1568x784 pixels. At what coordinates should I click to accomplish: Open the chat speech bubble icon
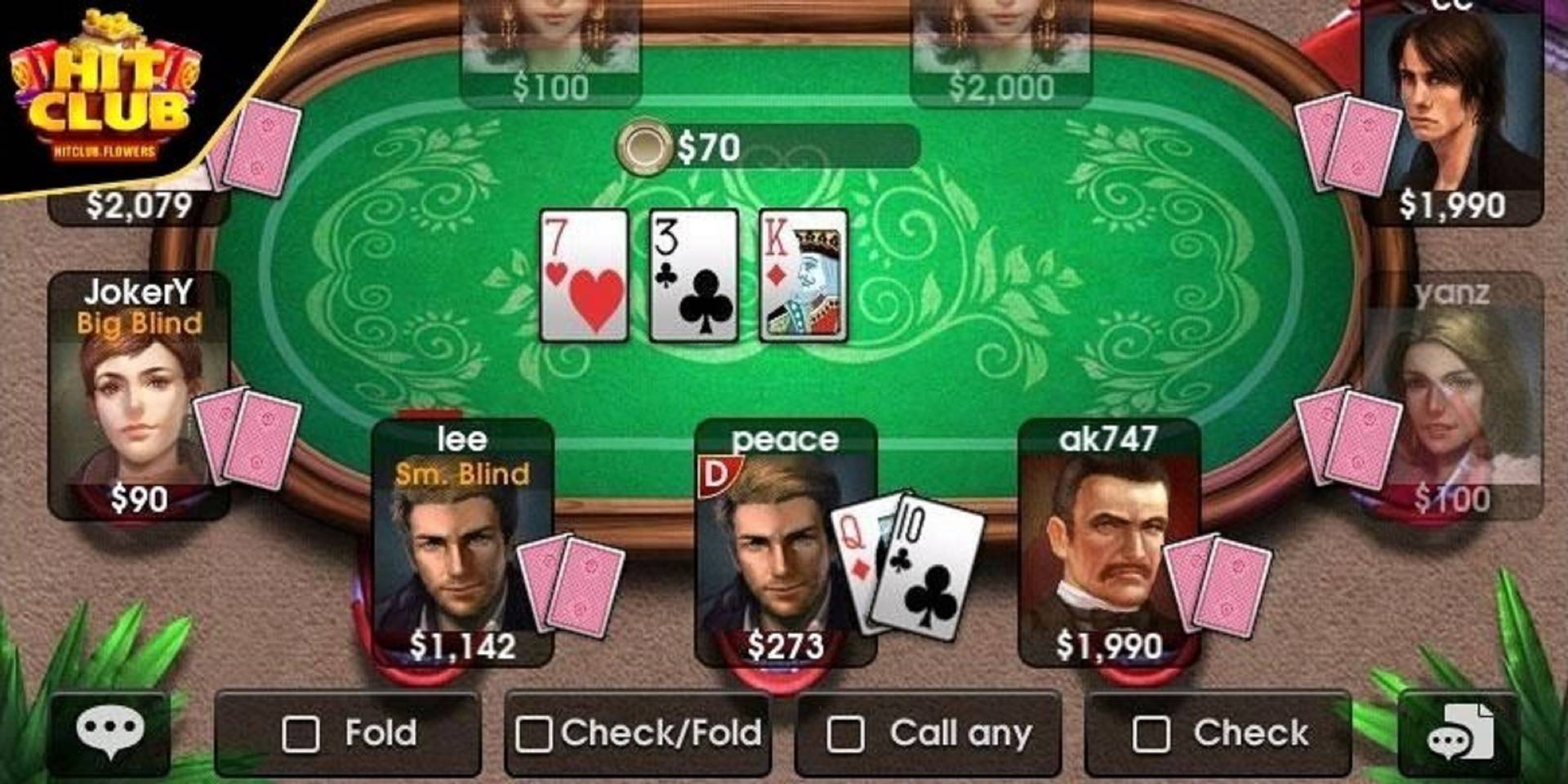click(110, 729)
